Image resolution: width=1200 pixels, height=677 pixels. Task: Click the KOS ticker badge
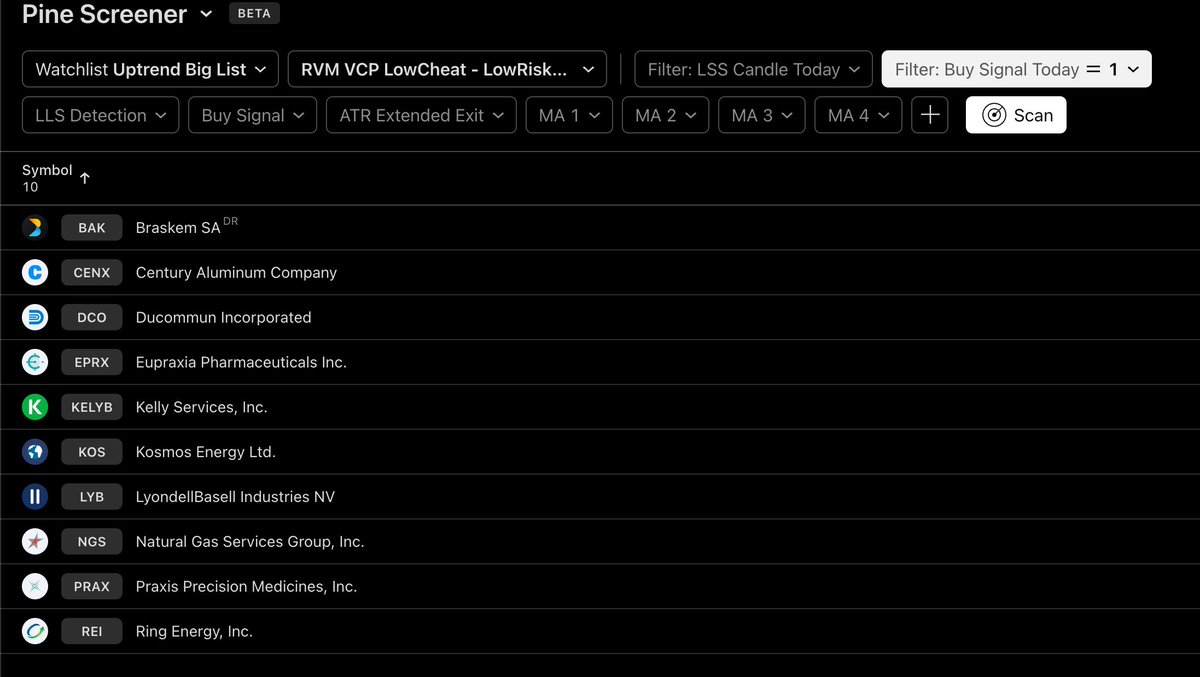pos(92,452)
